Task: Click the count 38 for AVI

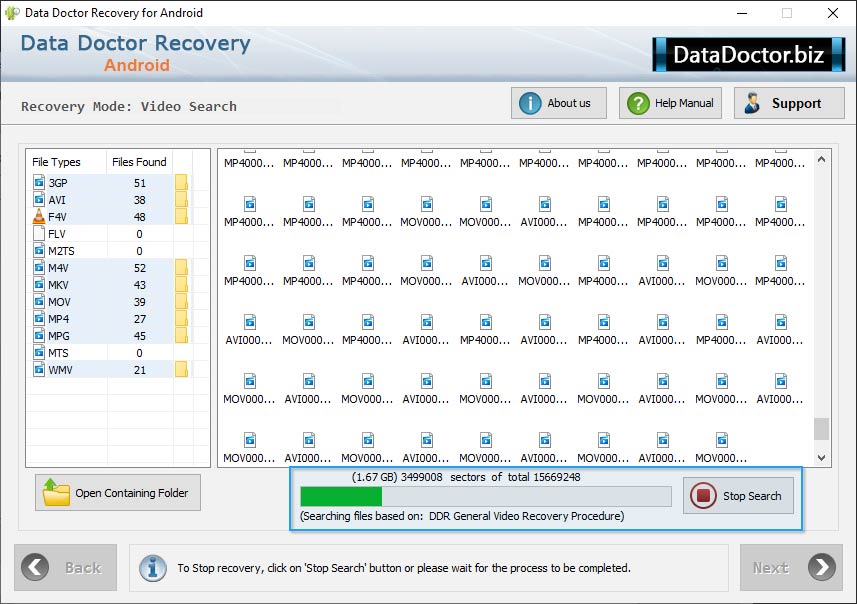Action: pyautogui.click(x=140, y=200)
